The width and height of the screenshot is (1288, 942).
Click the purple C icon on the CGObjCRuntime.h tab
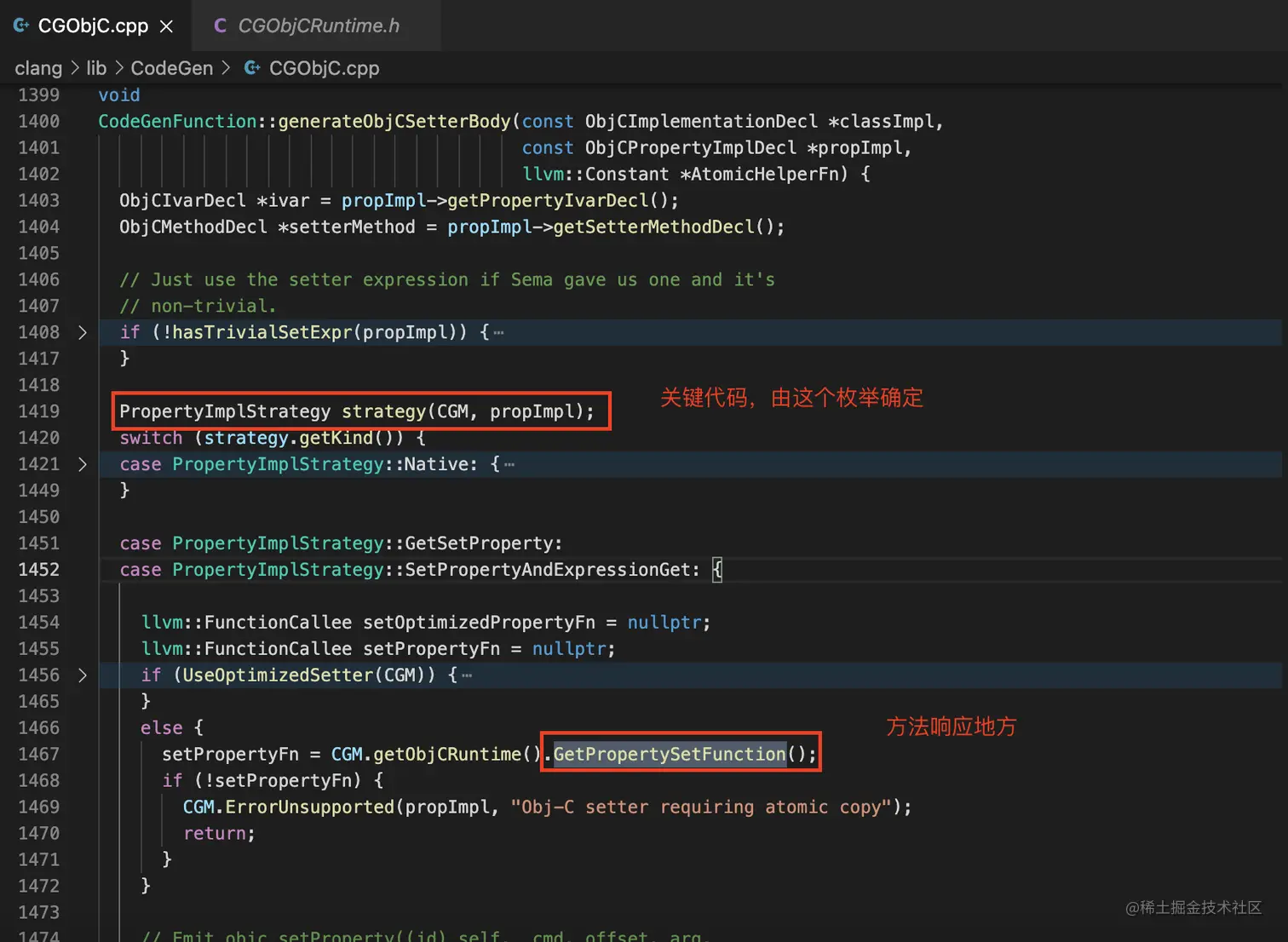[x=220, y=26]
